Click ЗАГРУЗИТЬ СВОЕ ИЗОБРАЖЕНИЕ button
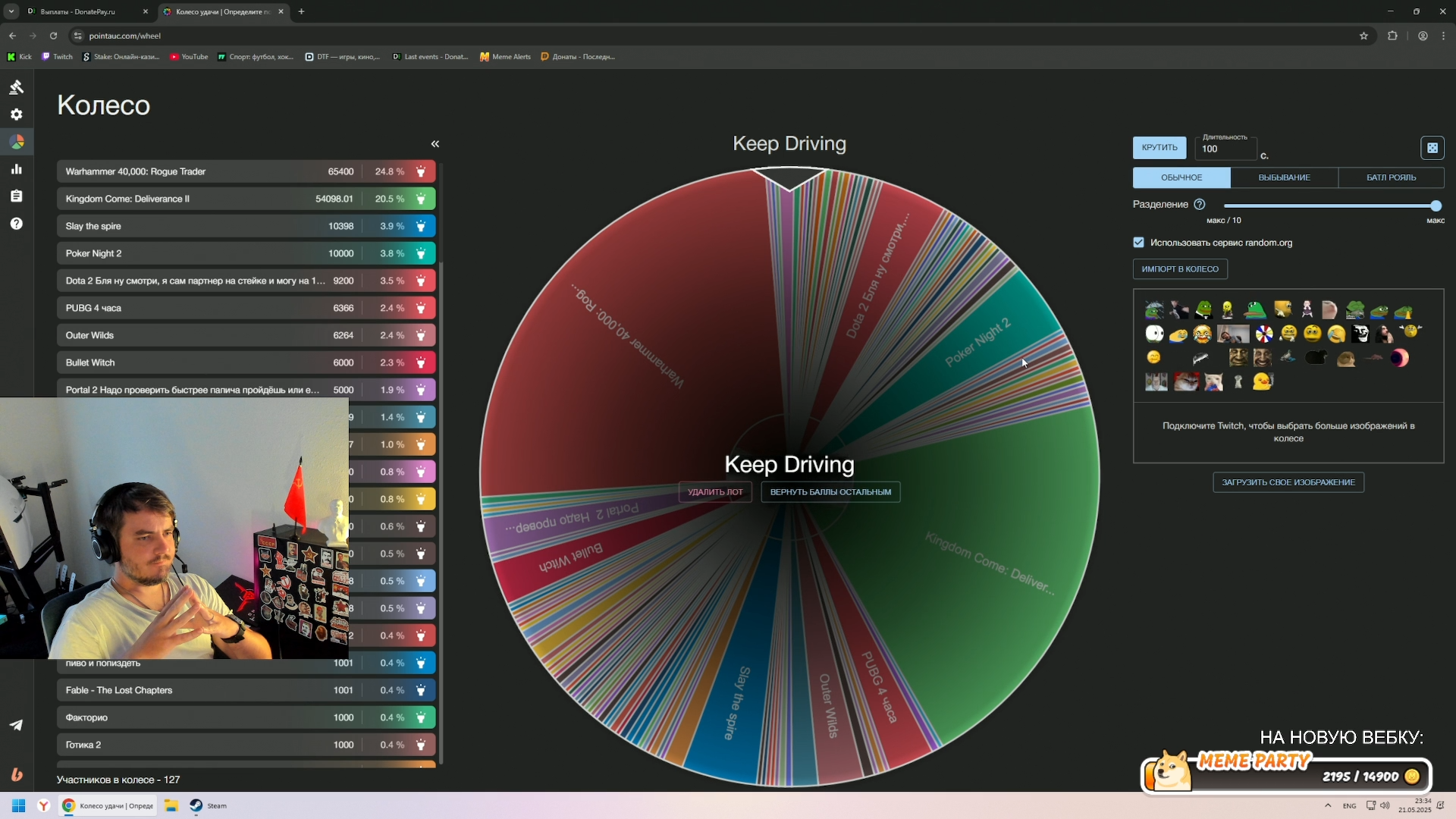1456x819 pixels. [1288, 482]
